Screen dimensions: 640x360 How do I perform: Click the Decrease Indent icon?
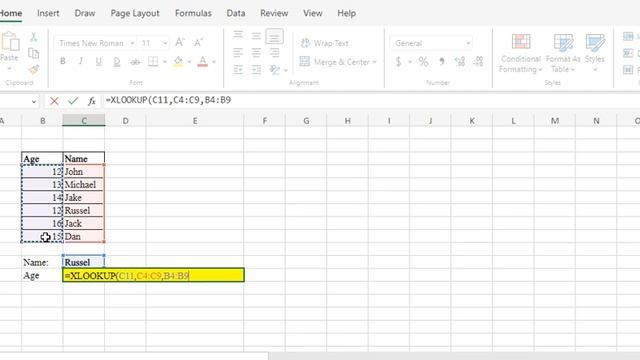coord(238,70)
